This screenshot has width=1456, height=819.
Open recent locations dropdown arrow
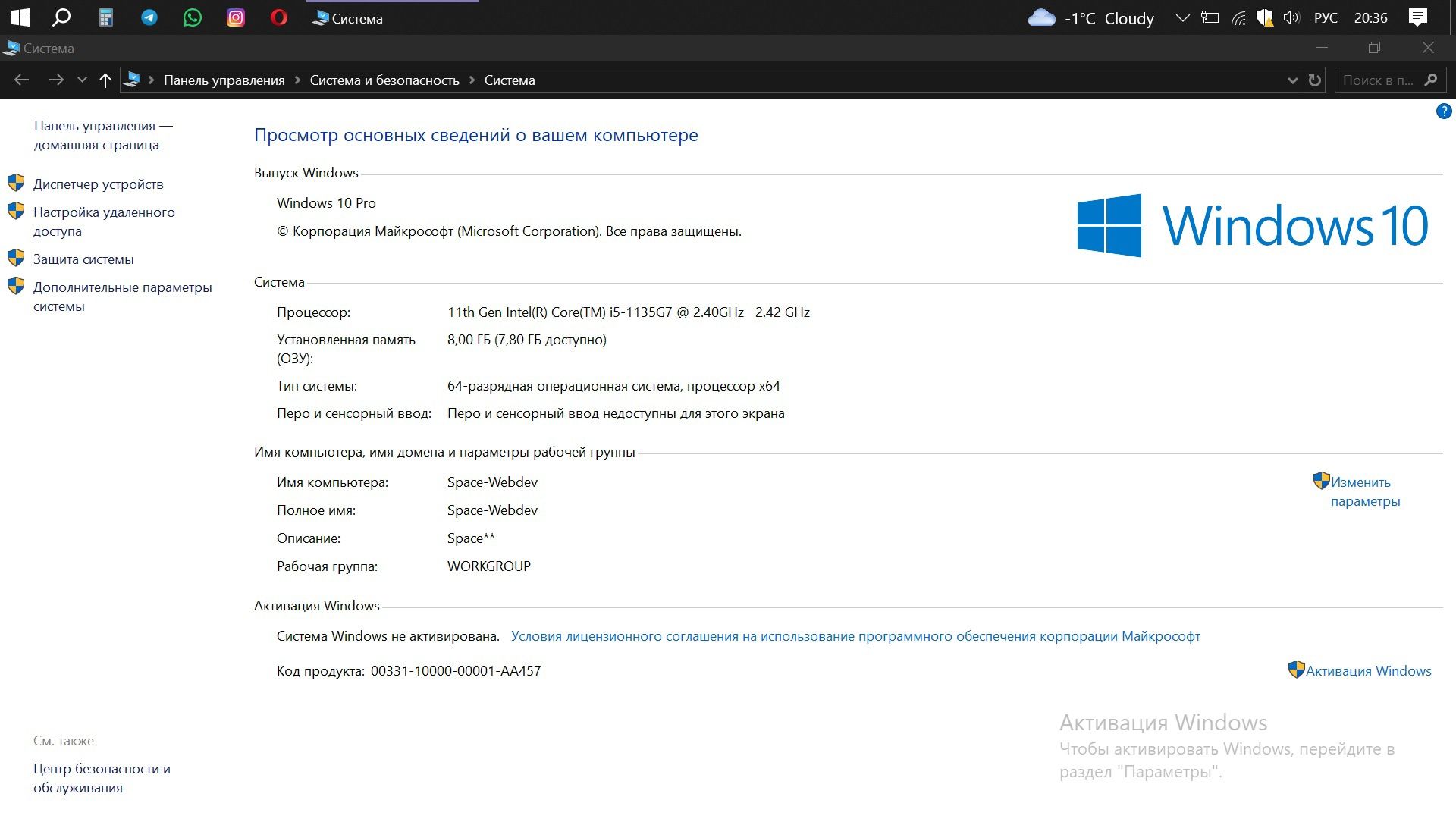pos(82,80)
